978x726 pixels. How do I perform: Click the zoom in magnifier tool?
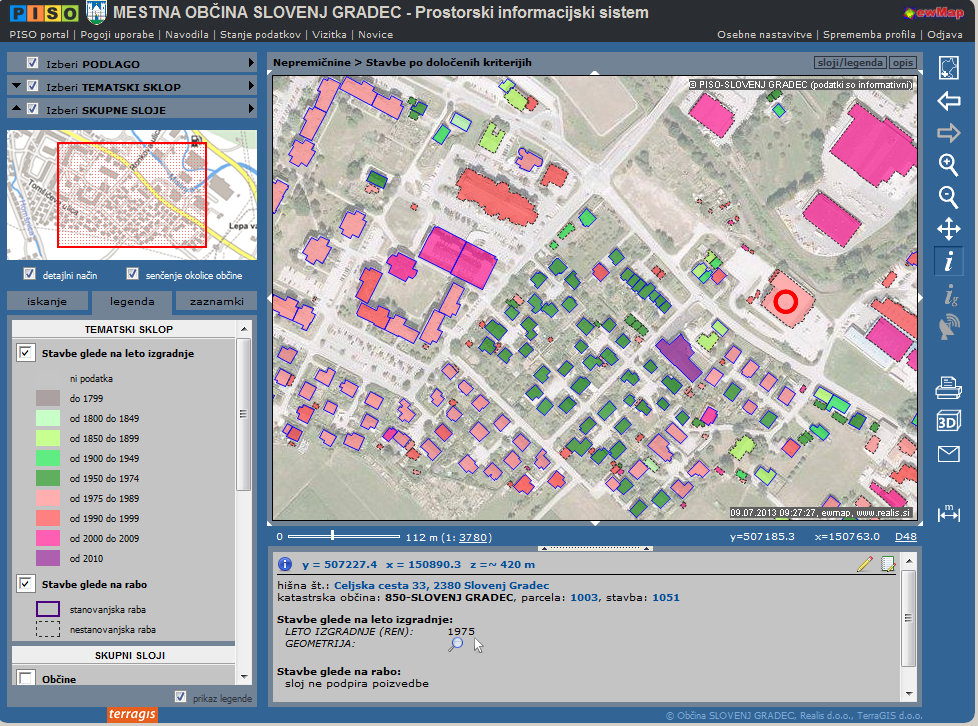point(948,165)
